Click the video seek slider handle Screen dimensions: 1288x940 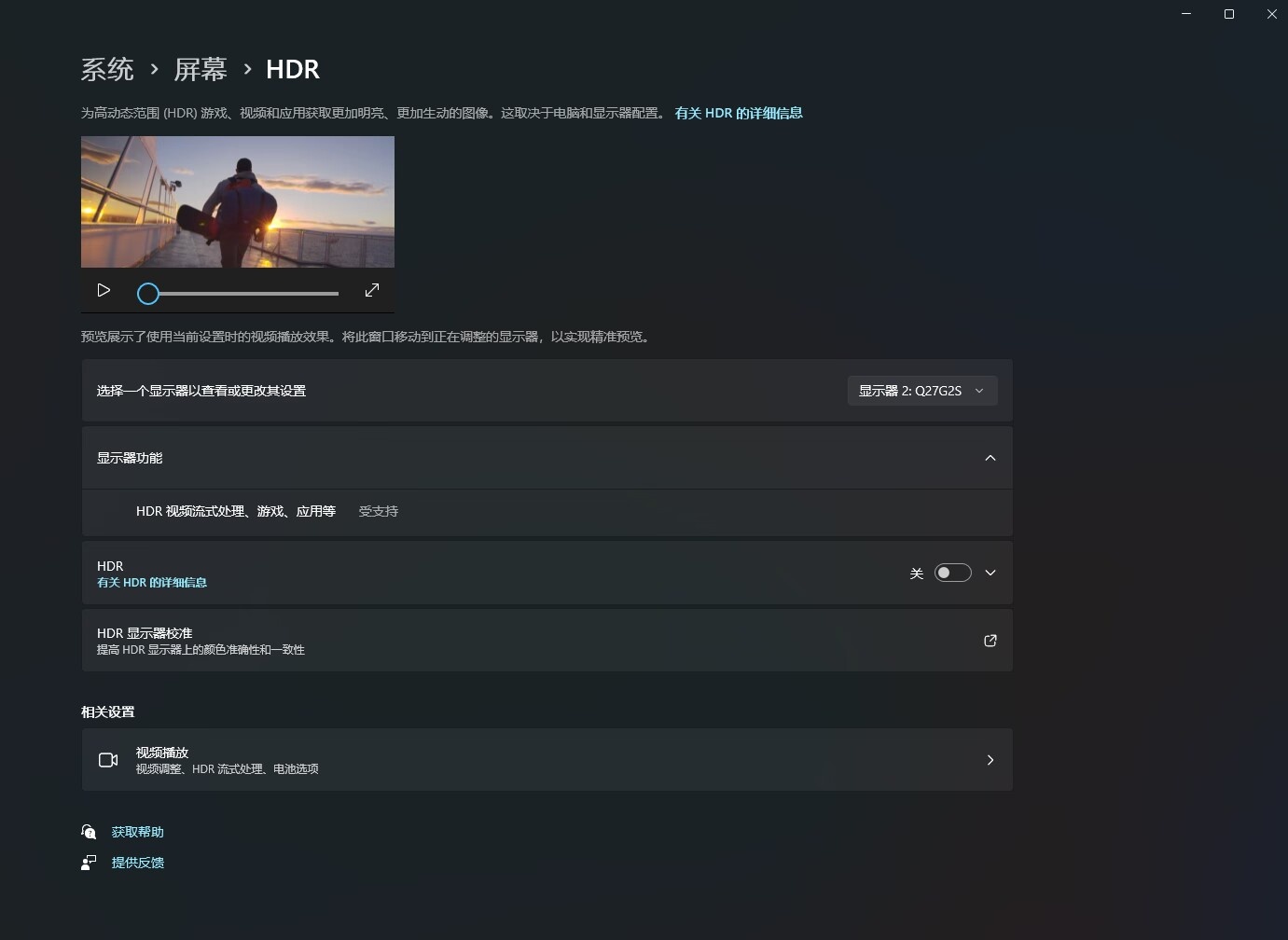(148, 294)
